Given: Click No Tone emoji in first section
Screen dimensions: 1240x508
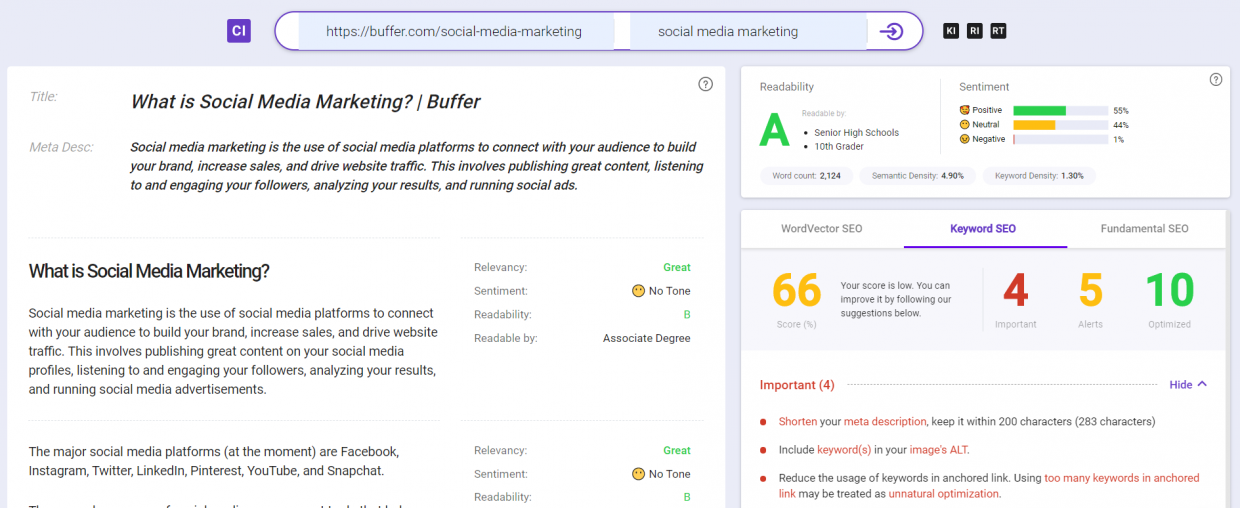Looking at the screenshot, I should (x=638, y=291).
